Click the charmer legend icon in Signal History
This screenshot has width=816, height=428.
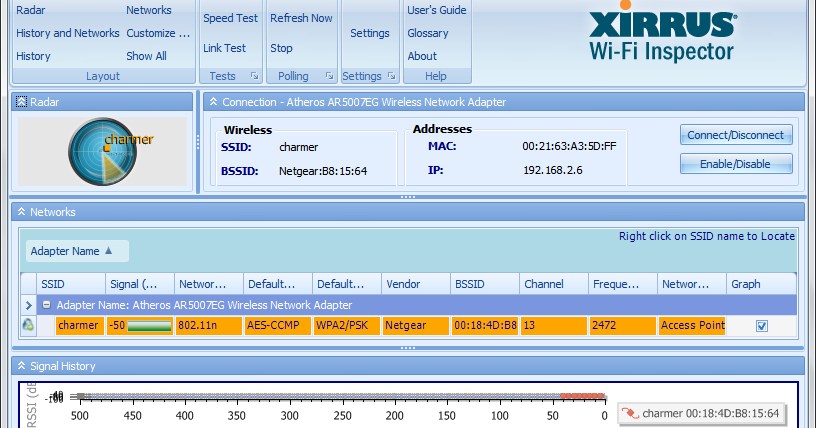click(630, 413)
